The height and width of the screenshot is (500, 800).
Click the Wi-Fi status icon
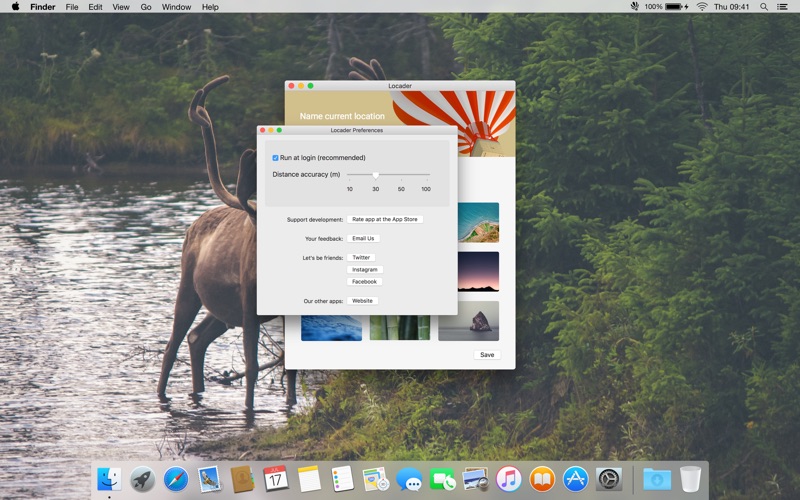tap(701, 7)
